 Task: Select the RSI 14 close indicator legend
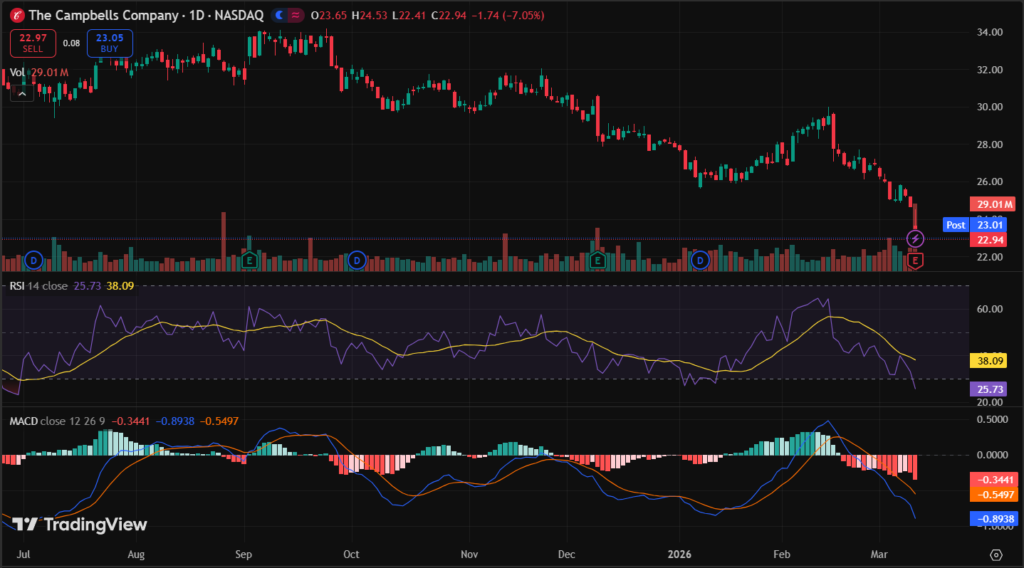coord(40,286)
